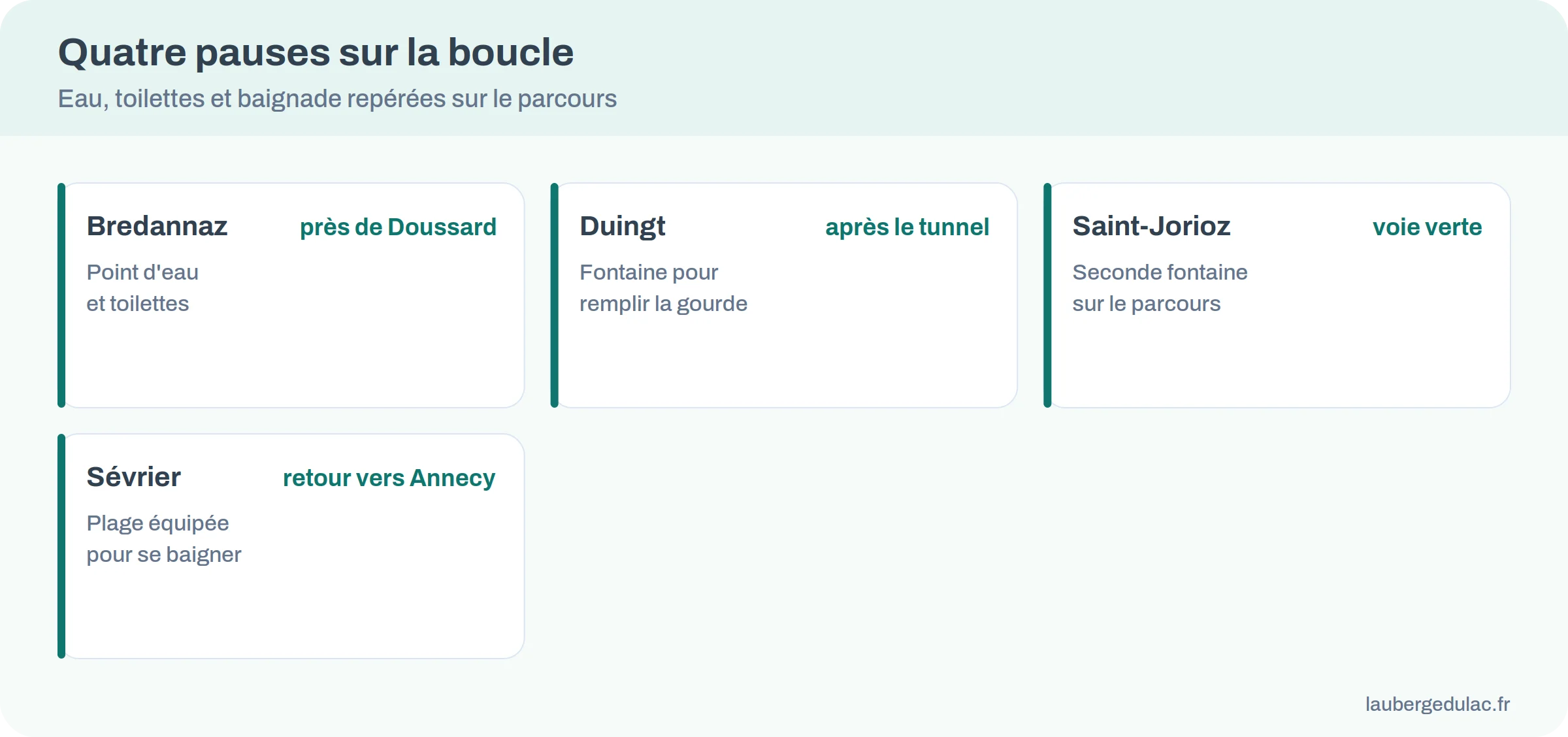The width and height of the screenshot is (1568, 737).
Task: Click the 'voie verte' label
Action: [1427, 227]
